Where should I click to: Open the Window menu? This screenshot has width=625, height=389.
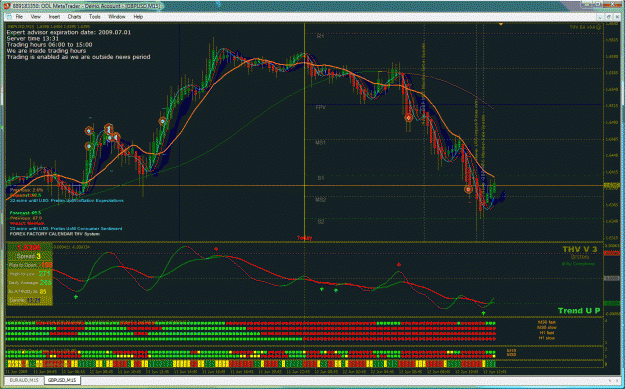117,17
